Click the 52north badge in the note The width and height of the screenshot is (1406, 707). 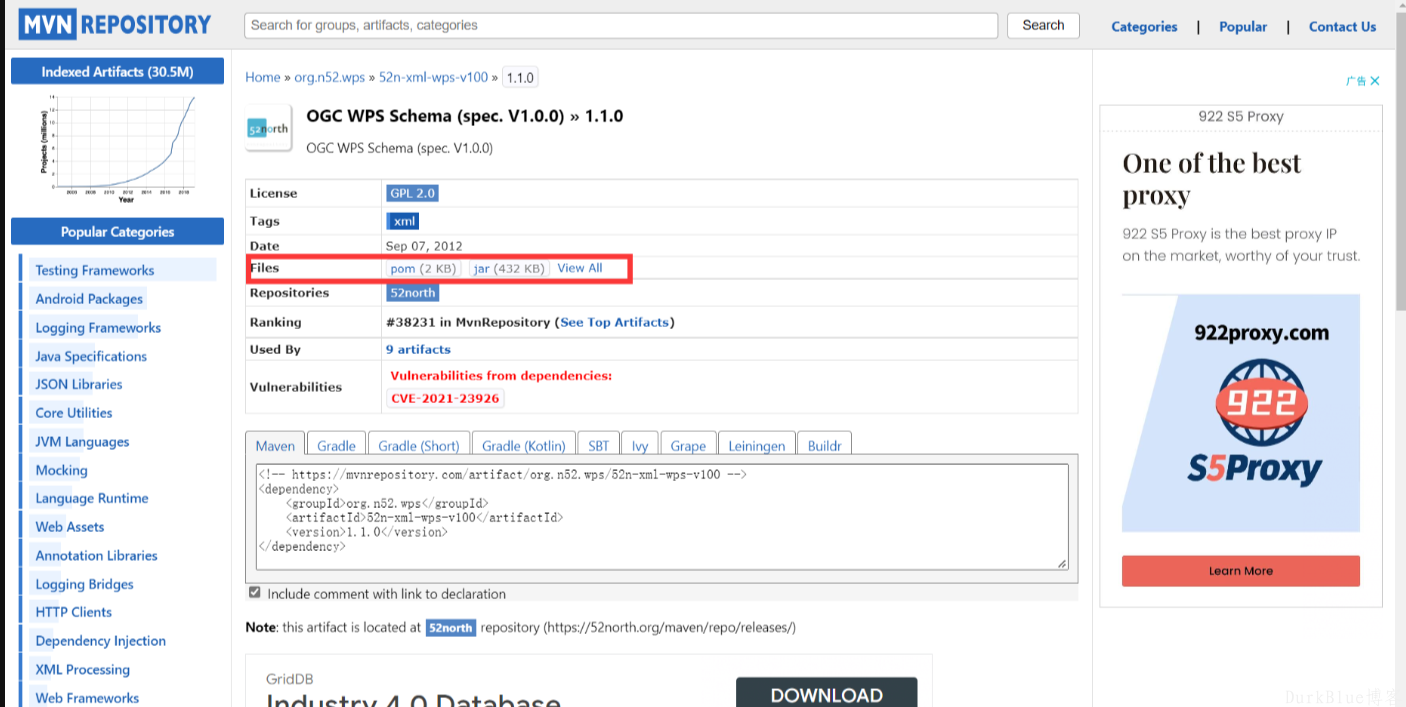coord(450,628)
